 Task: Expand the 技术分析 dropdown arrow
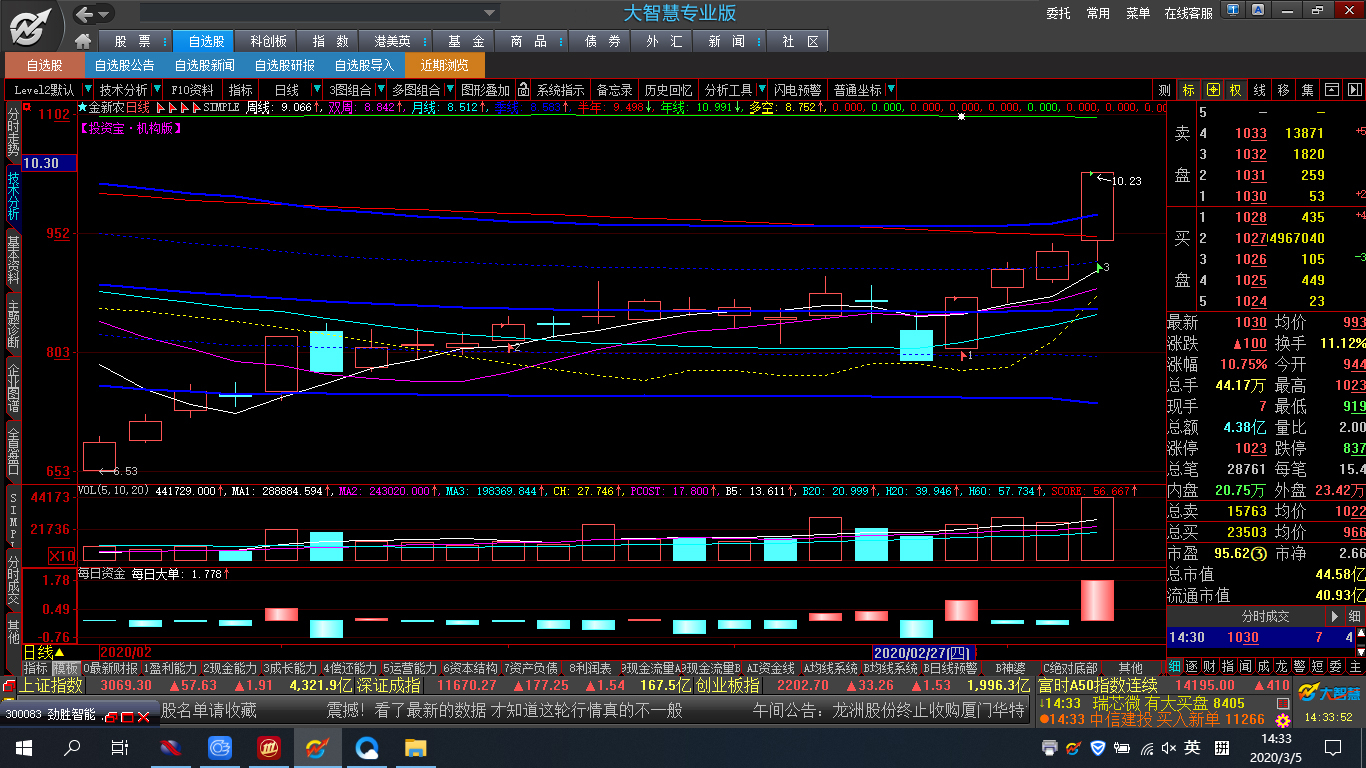click(x=158, y=90)
